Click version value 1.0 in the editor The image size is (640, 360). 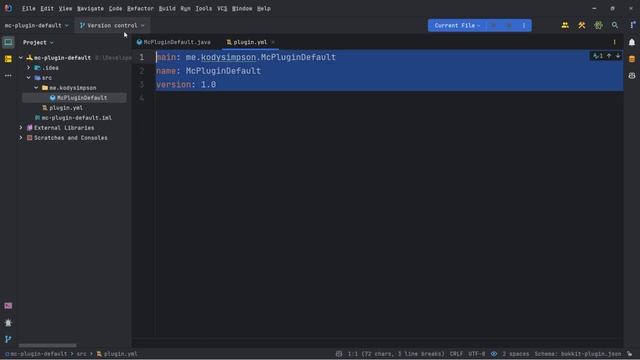click(x=208, y=84)
